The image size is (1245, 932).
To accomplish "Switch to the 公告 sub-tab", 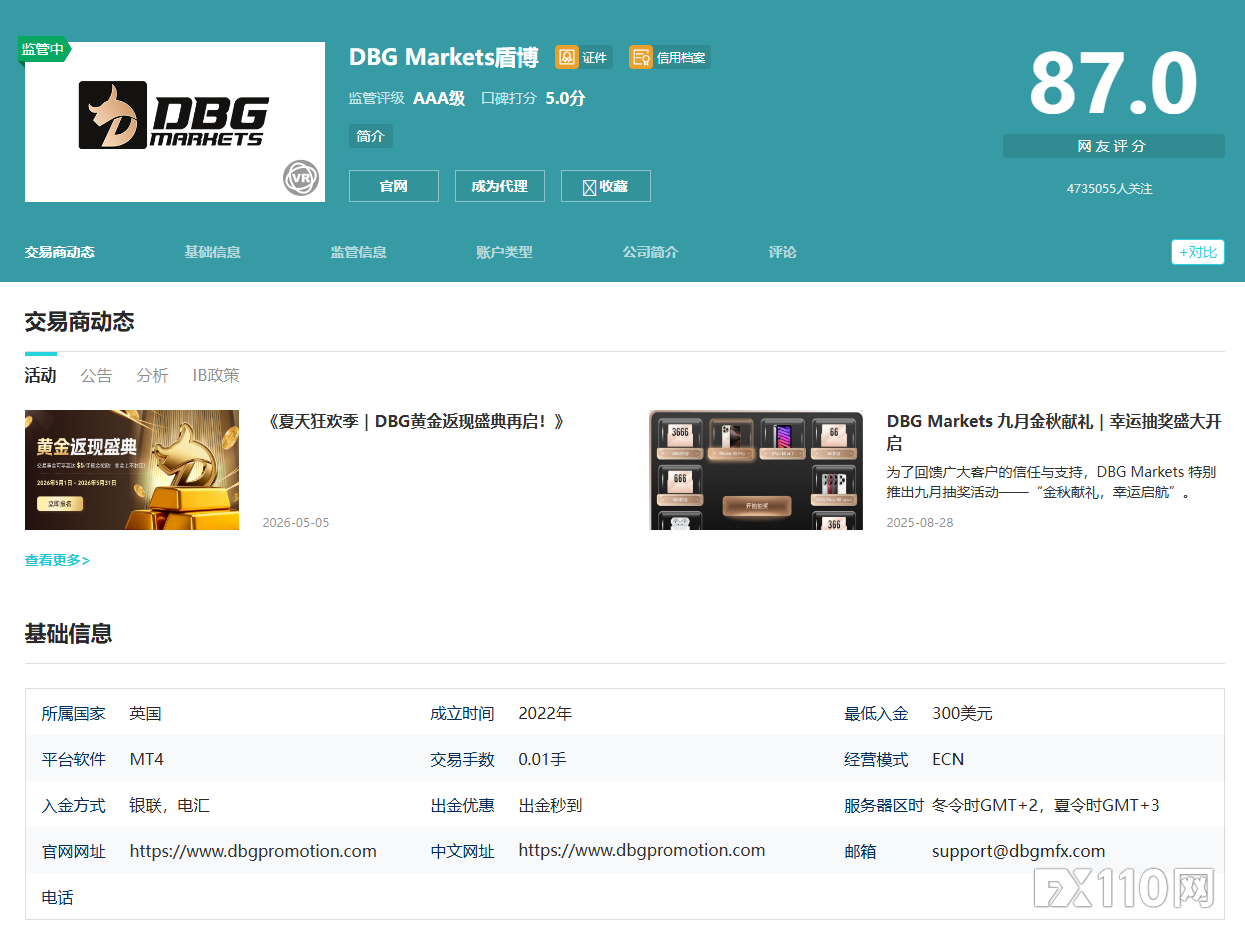I will (x=97, y=376).
